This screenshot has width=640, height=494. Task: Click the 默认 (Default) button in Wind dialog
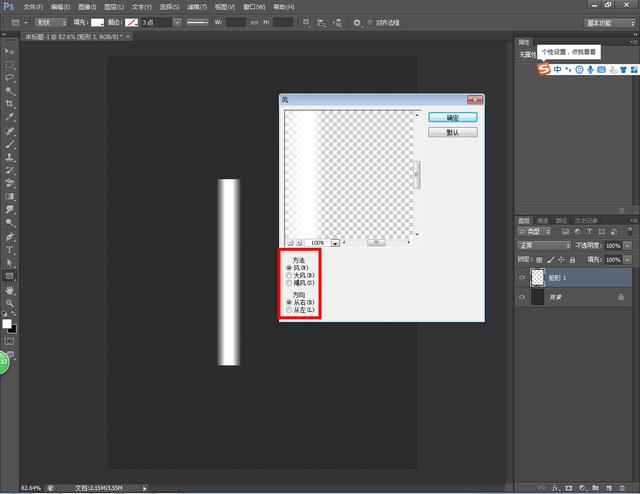pos(452,132)
